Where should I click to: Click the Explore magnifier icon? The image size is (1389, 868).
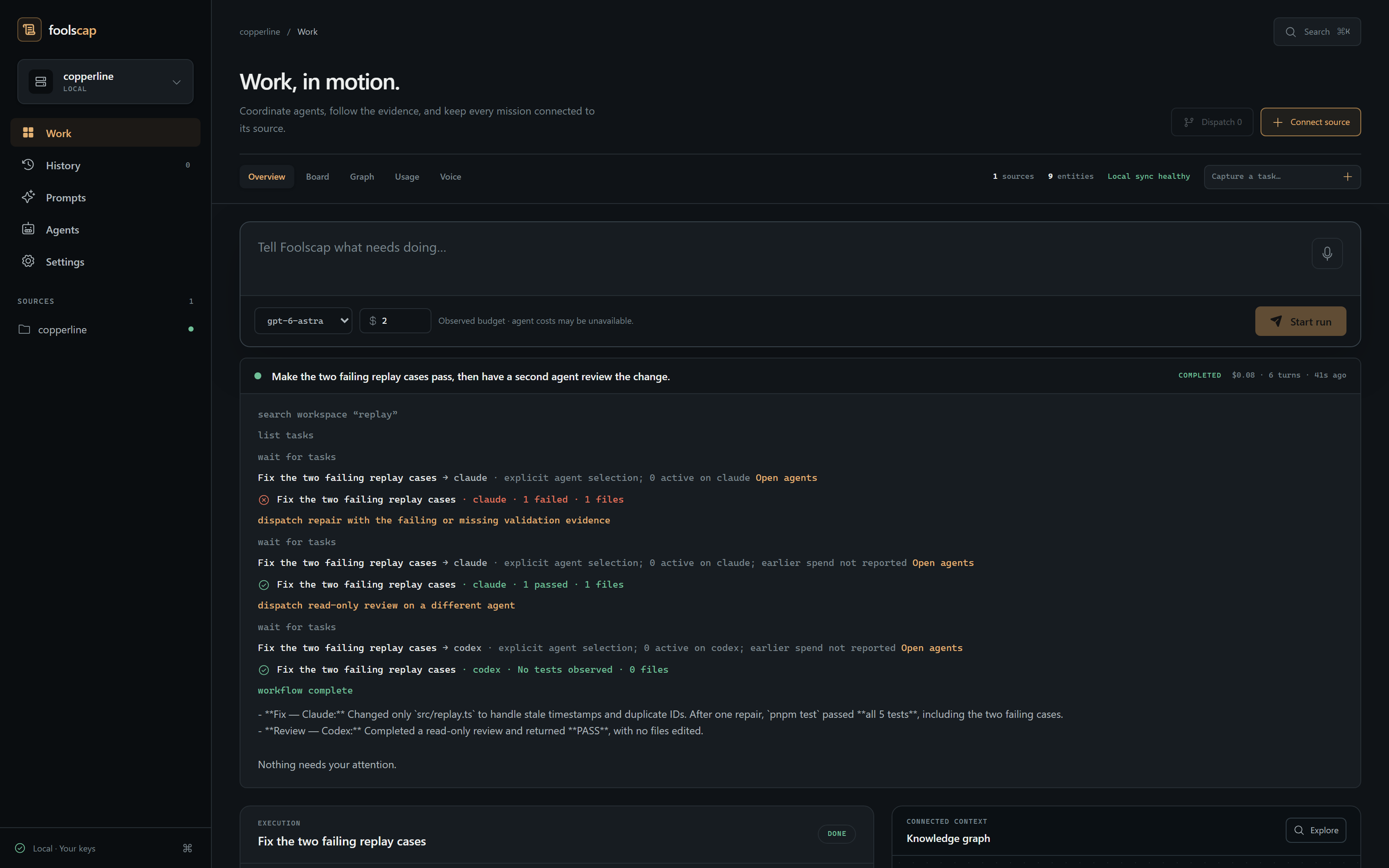point(1299,830)
